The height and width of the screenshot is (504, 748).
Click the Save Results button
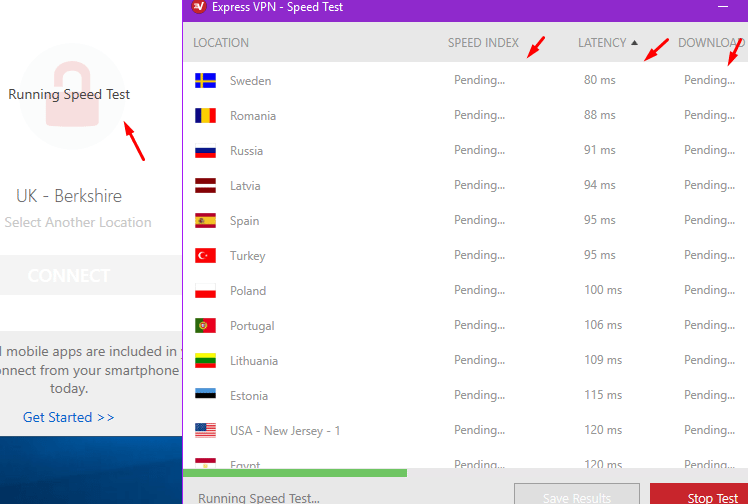[577, 494]
